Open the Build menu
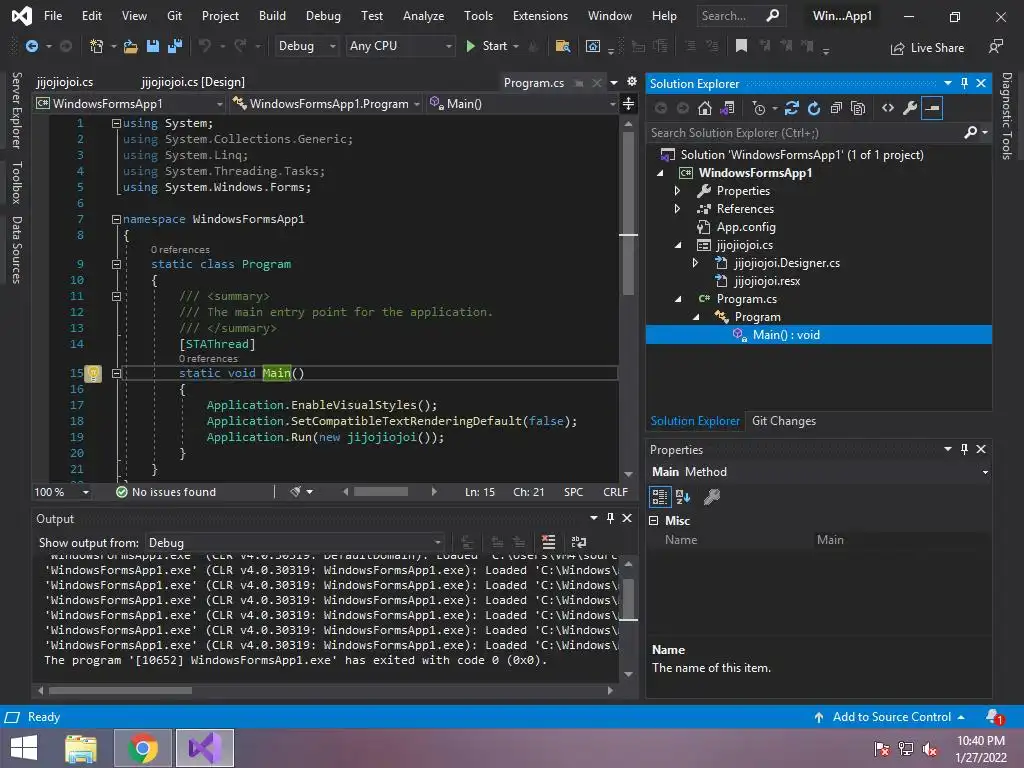The image size is (1024, 768). [272, 16]
